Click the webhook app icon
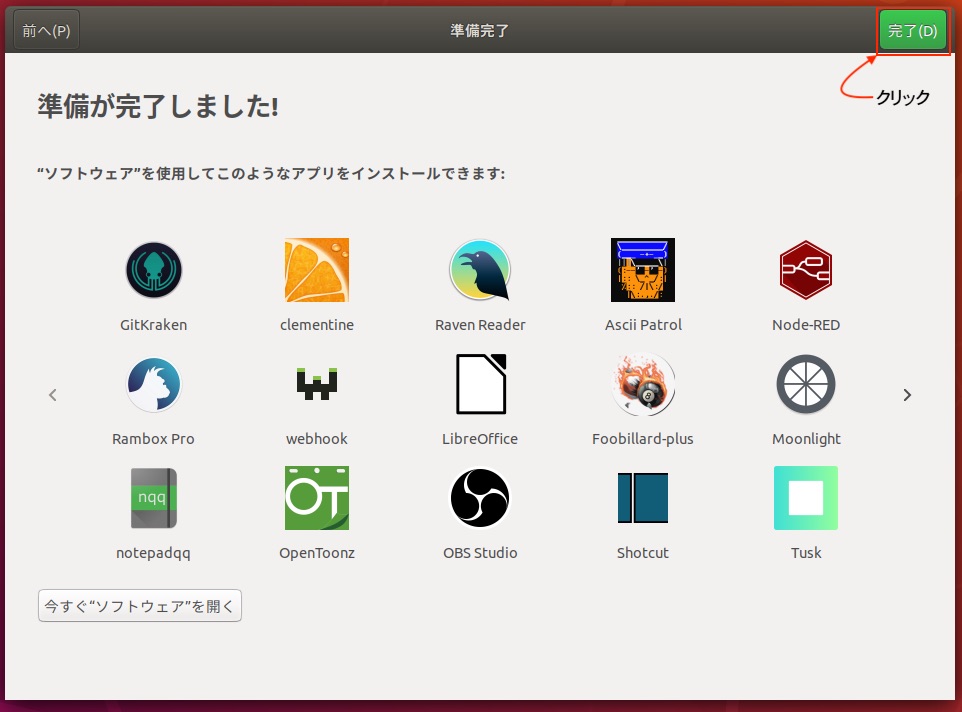This screenshot has width=962, height=712. [317, 384]
